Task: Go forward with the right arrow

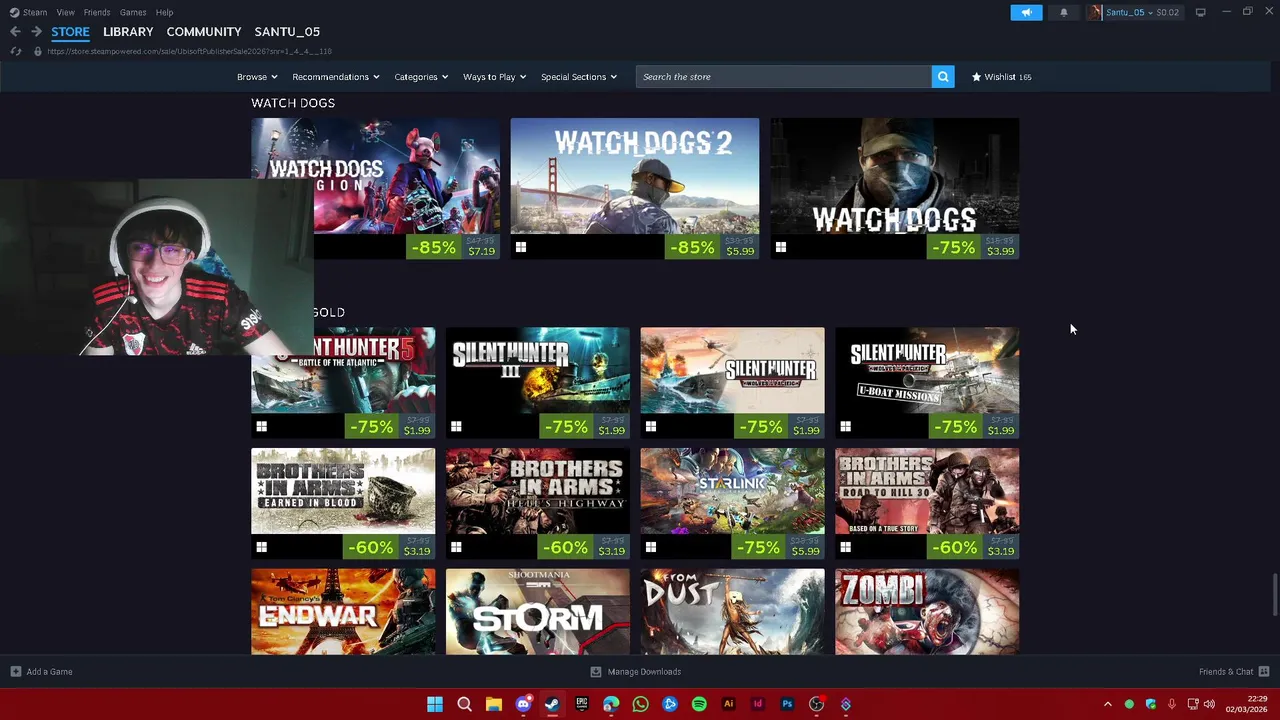Action: click(x=36, y=32)
